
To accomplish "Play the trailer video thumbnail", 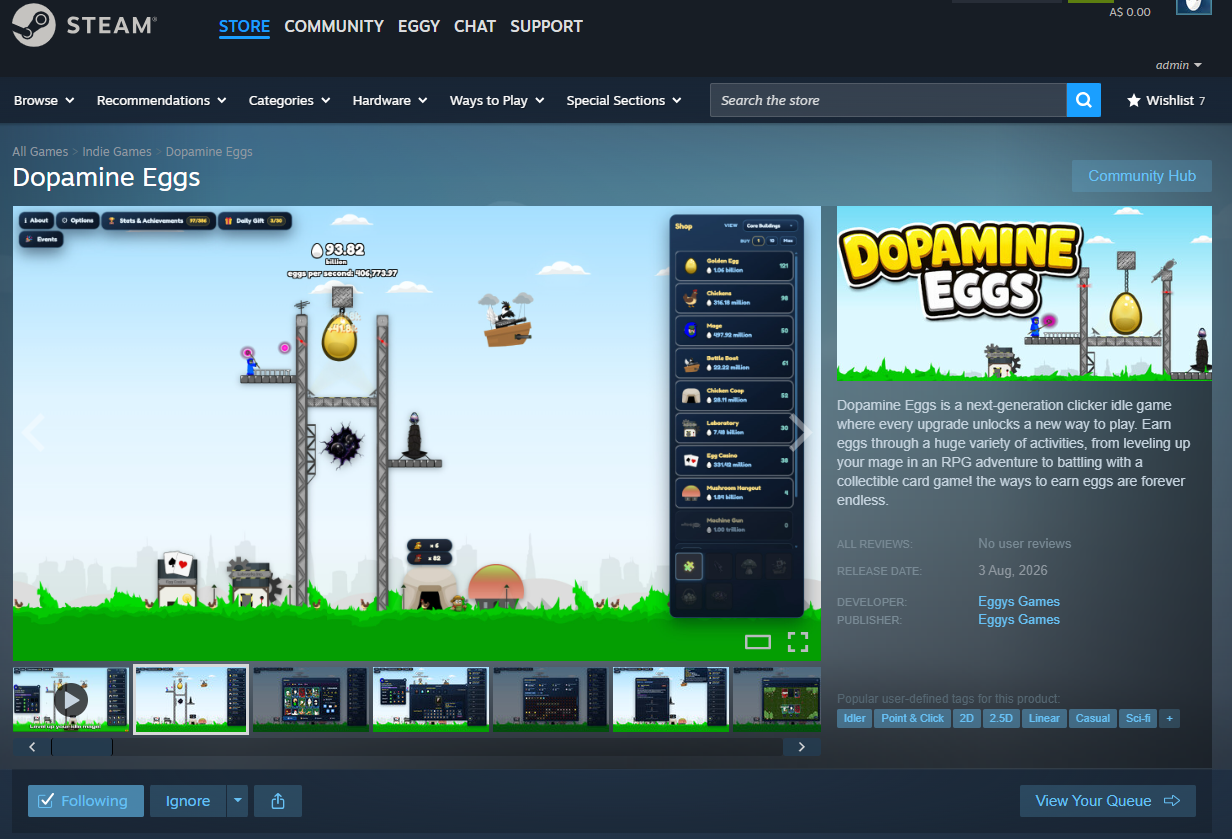I will pos(71,699).
